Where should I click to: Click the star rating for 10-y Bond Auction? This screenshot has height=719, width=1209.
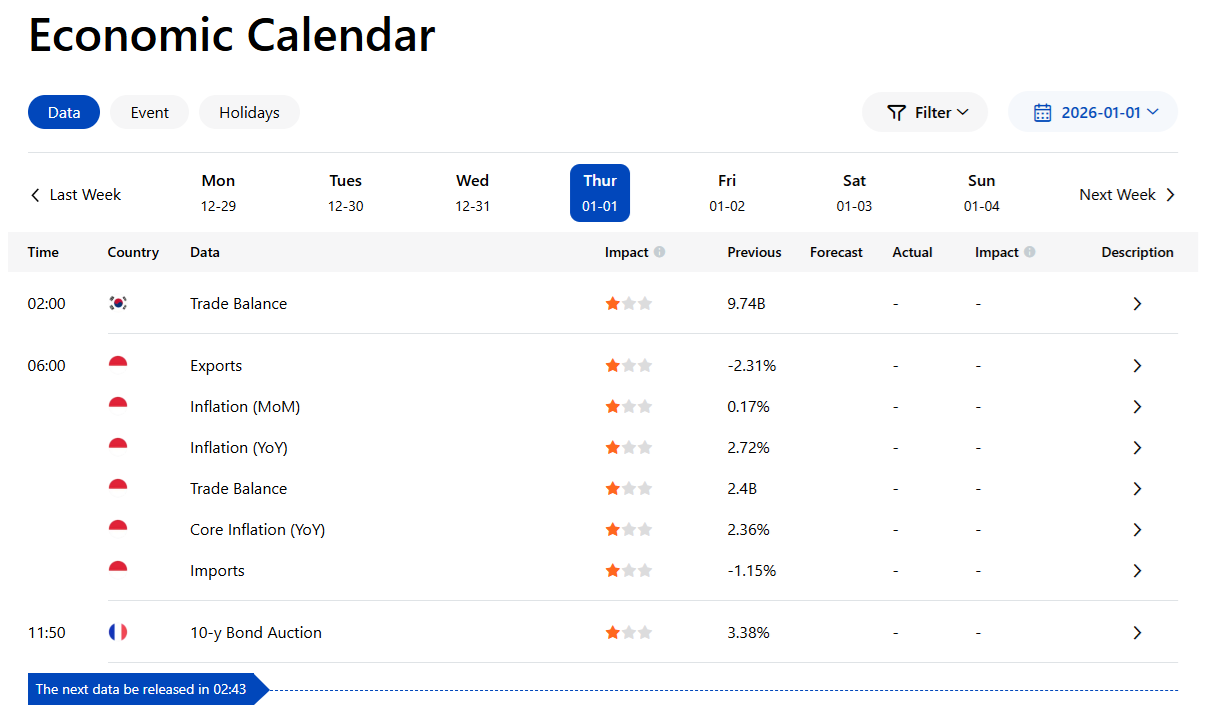[628, 632]
